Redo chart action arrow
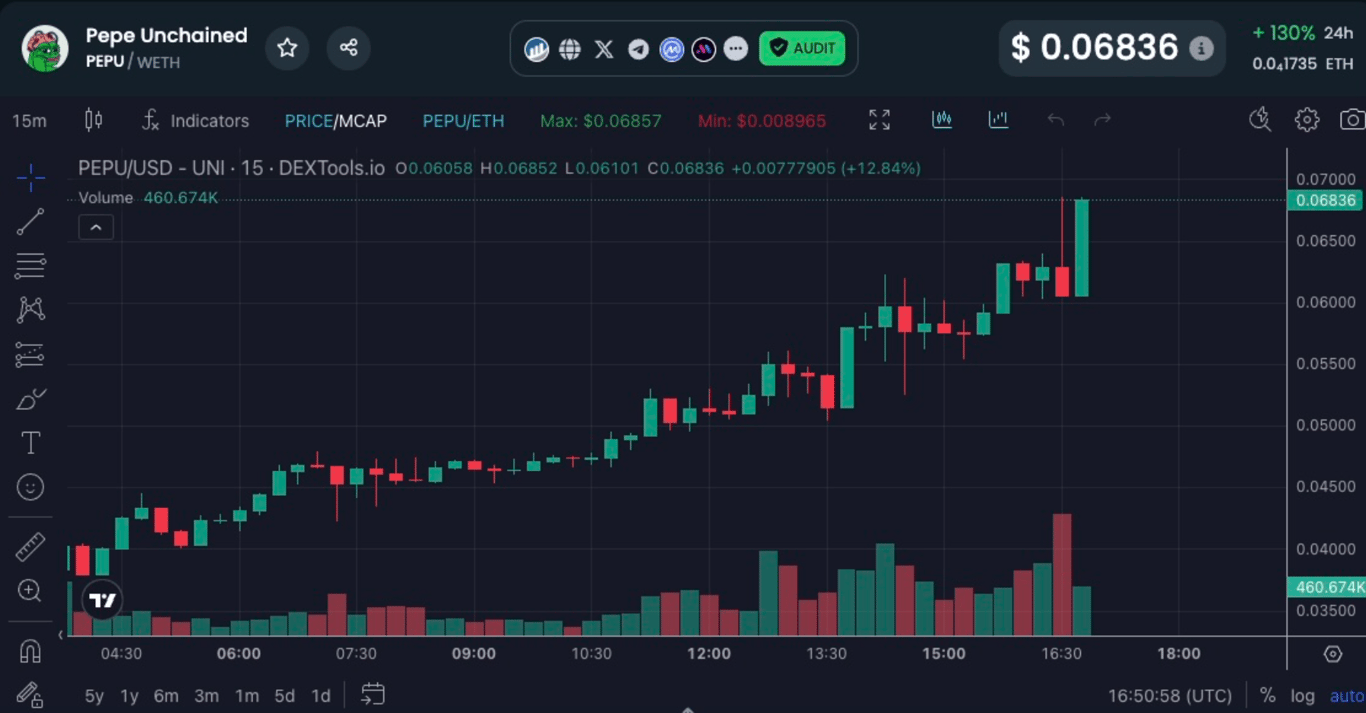This screenshot has width=1366, height=713. coord(1102,120)
